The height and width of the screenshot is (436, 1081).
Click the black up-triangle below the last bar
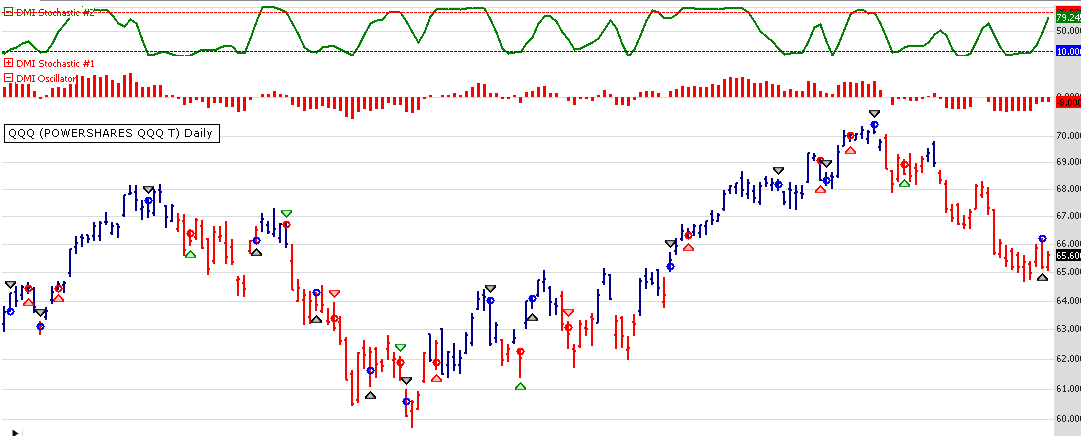click(x=1042, y=277)
